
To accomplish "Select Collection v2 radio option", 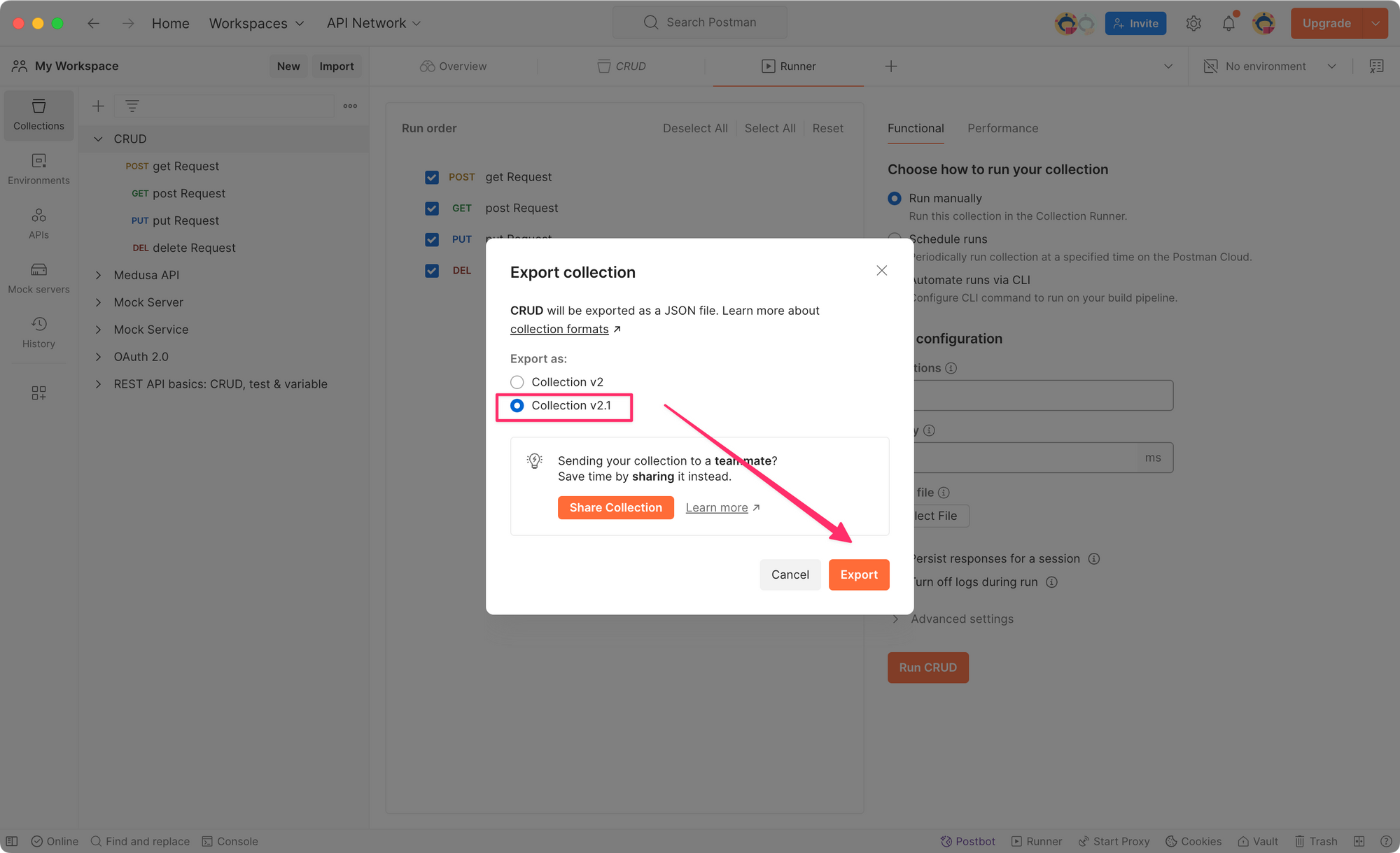I will [517, 382].
